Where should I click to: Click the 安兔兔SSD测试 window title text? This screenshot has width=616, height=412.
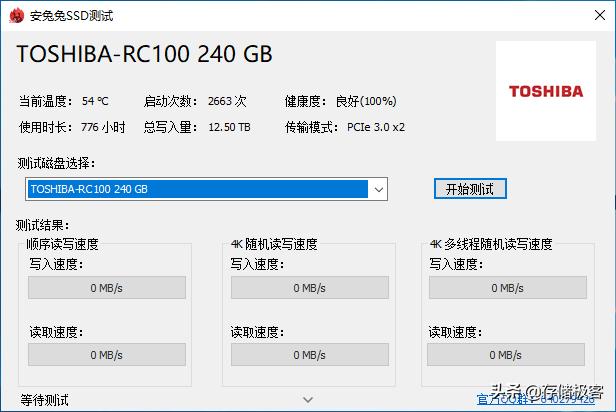click(72, 16)
